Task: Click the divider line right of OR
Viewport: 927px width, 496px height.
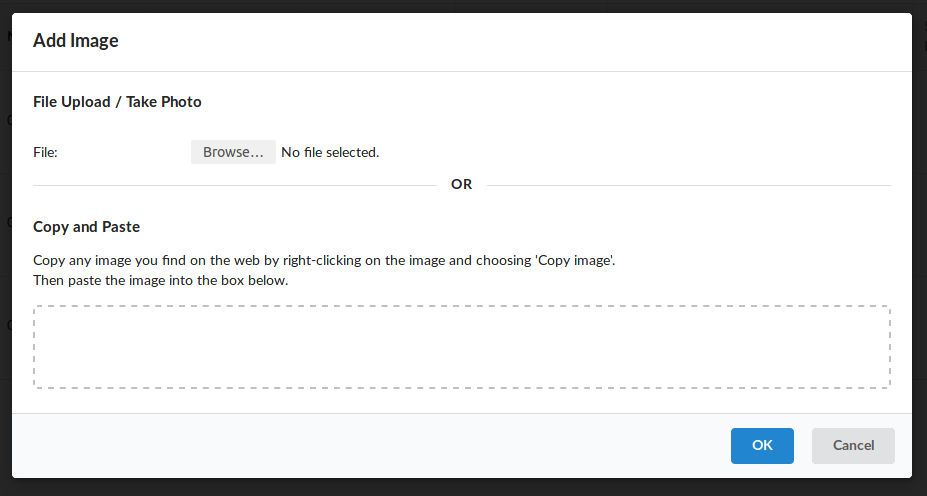Action: pyautogui.click(x=688, y=185)
